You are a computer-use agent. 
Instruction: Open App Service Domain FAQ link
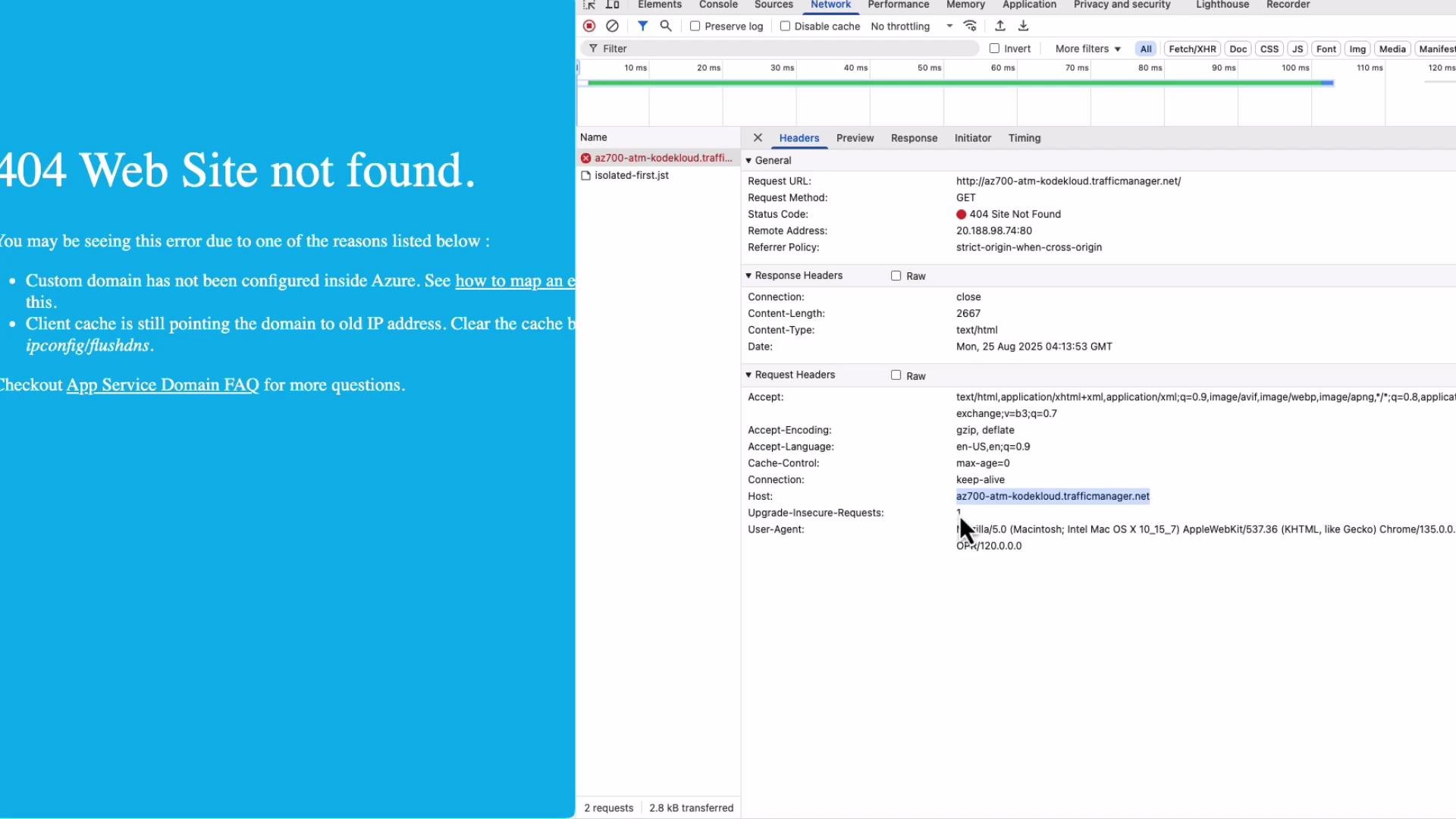(x=162, y=385)
